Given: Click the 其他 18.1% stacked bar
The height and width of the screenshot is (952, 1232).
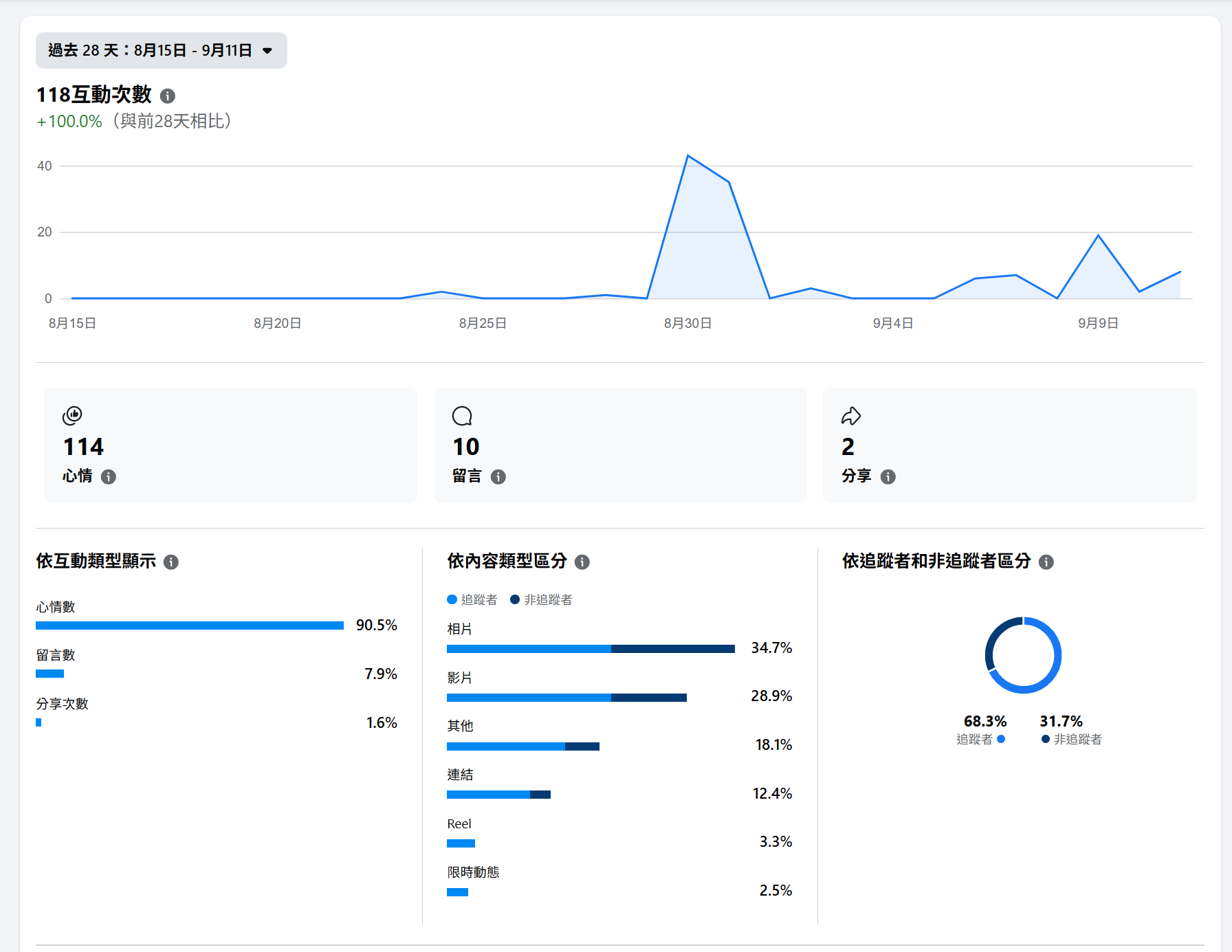Looking at the screenshot, I should coord(523,746).
